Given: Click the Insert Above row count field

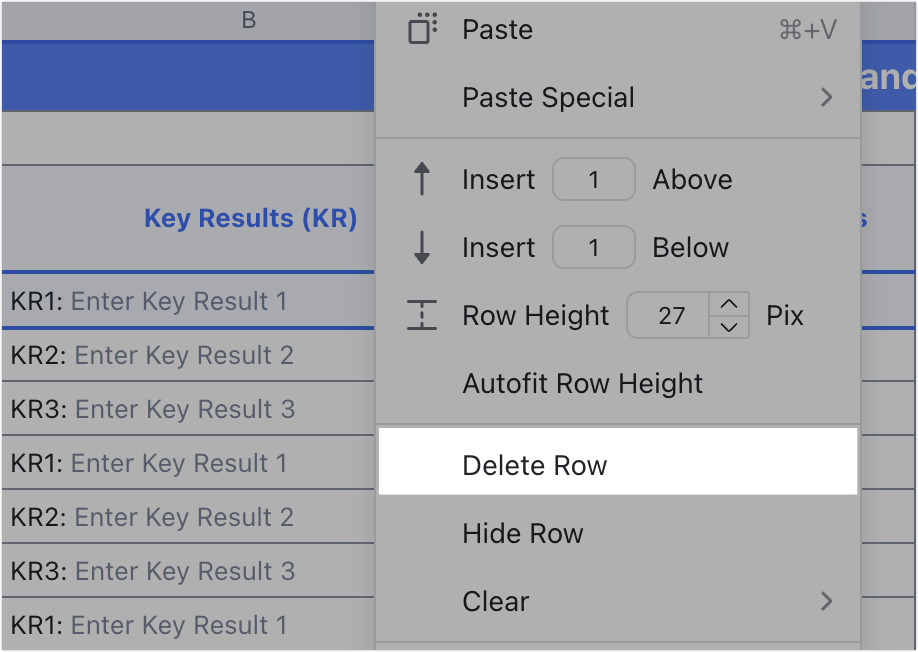Looking at the screenshot, I should 594,179.
